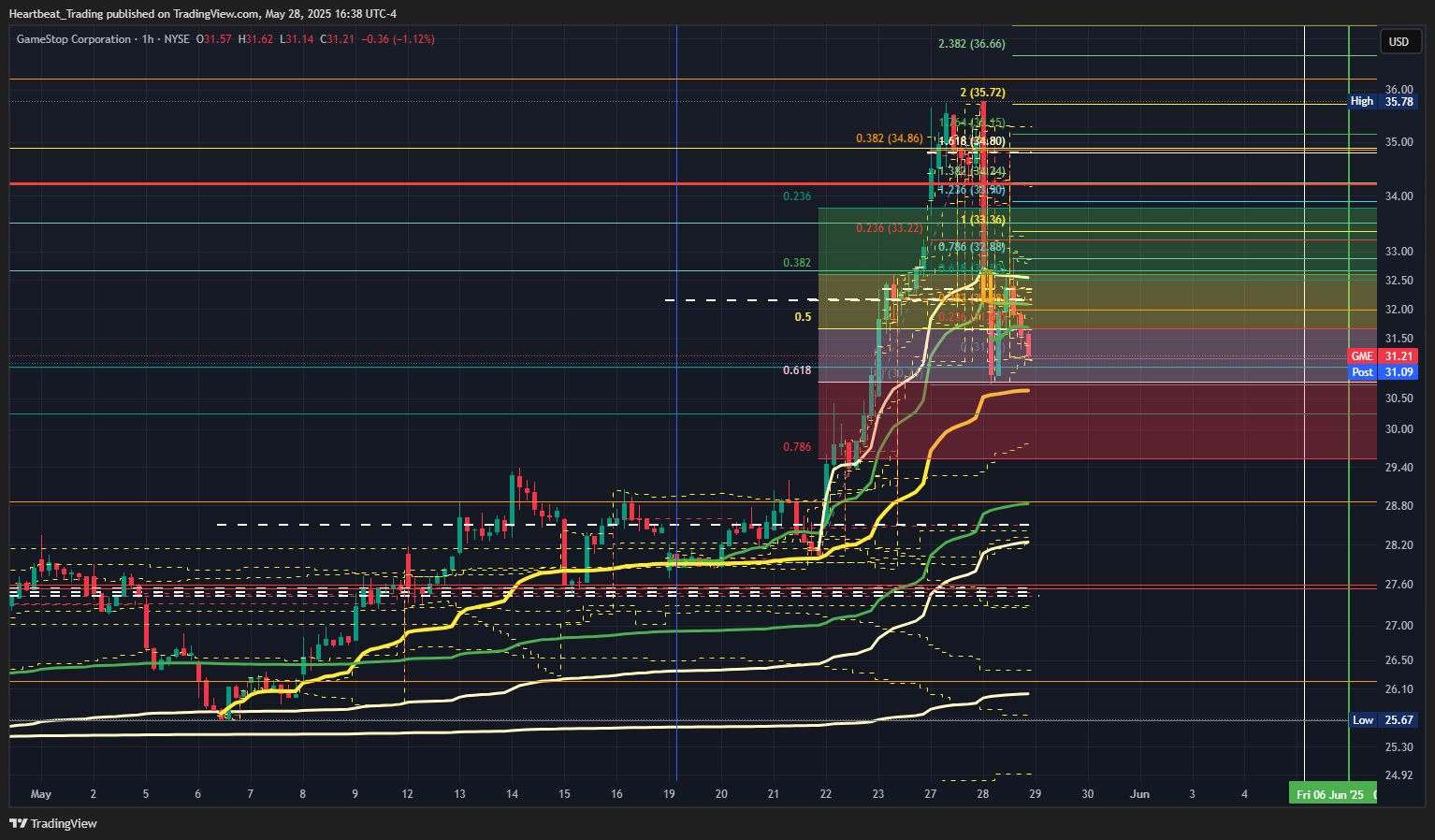1435x840 pixels.
Task: Select the Low 25.67 price label
Action: coord(1383,719)
